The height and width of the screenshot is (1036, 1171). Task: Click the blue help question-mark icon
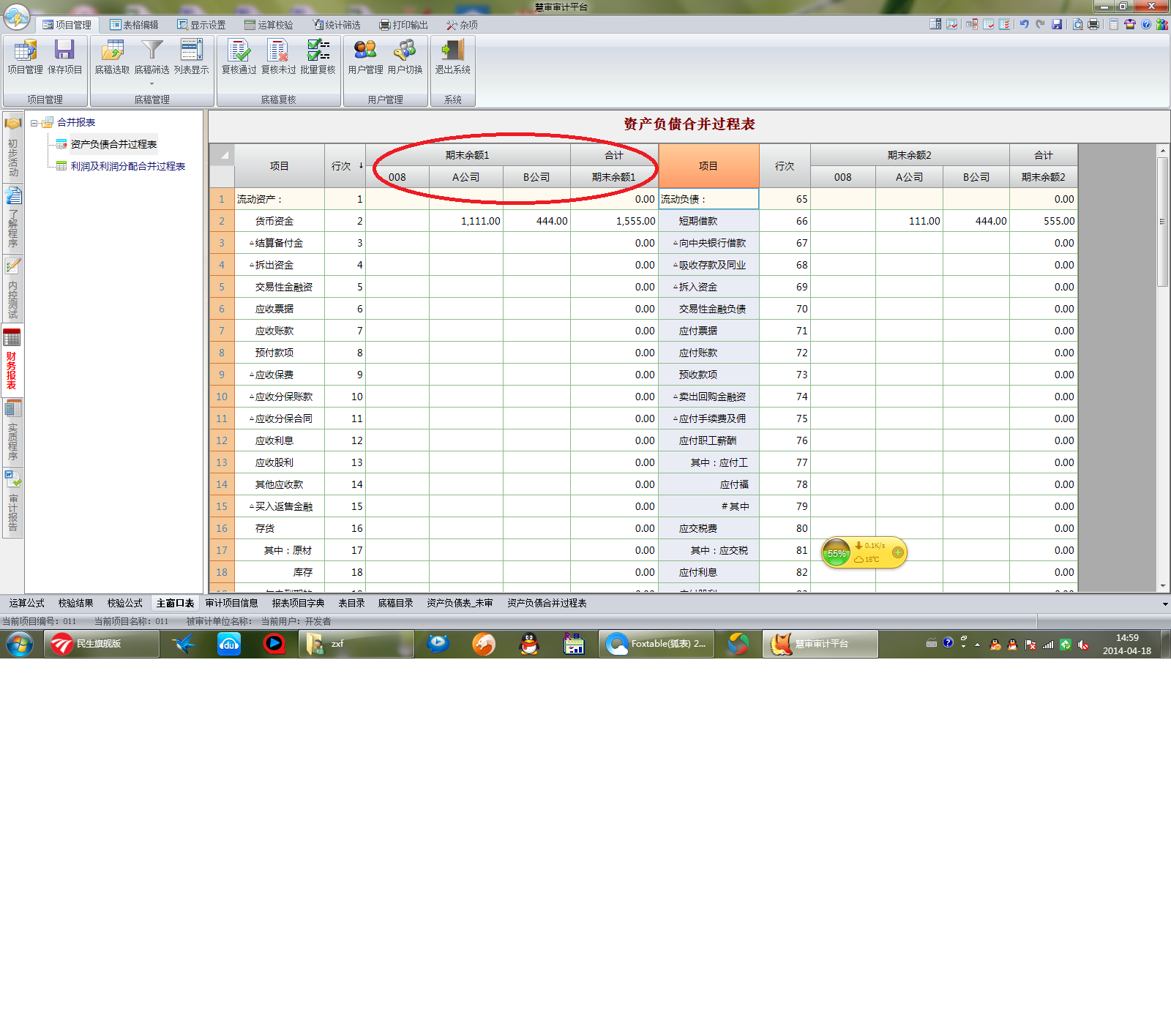click(1146, 24)
